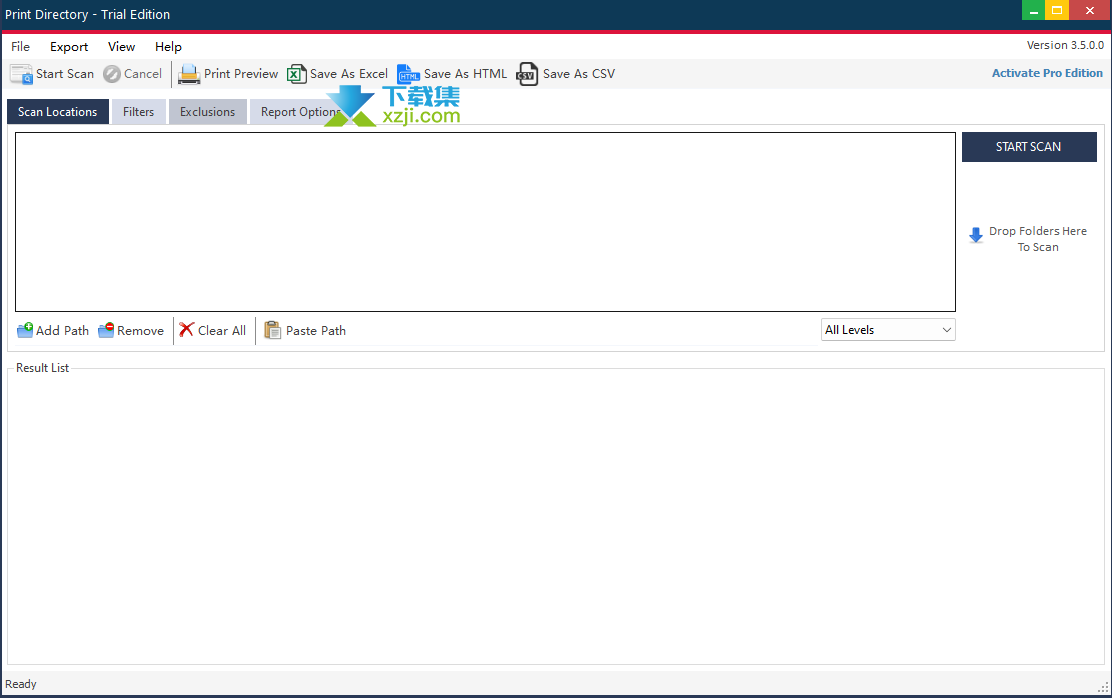Click the window resize grip in status bar
The width and height of the screenshot is (1112, 698).
pos(1103,687)
